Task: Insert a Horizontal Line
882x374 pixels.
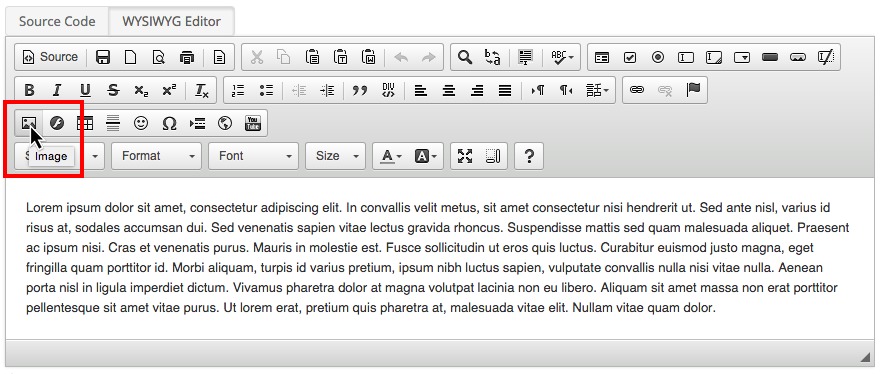Action: 113,123
